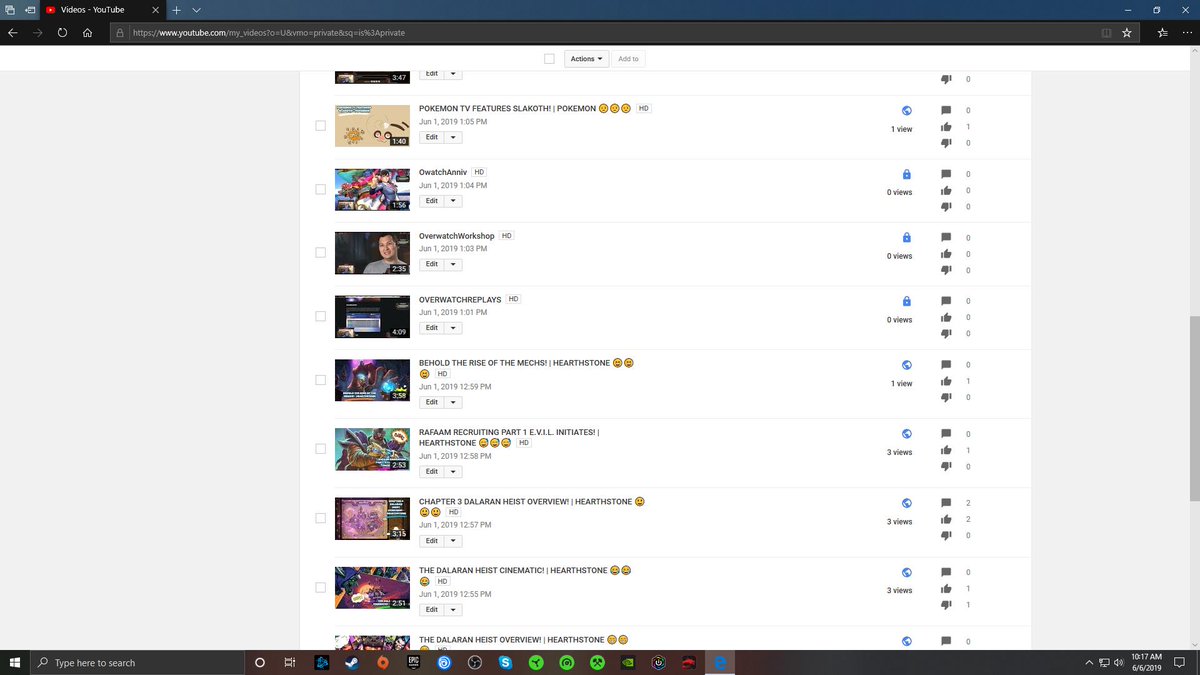
Task: Switch to the Videos - YouTube tab
Action: (102, 9)
